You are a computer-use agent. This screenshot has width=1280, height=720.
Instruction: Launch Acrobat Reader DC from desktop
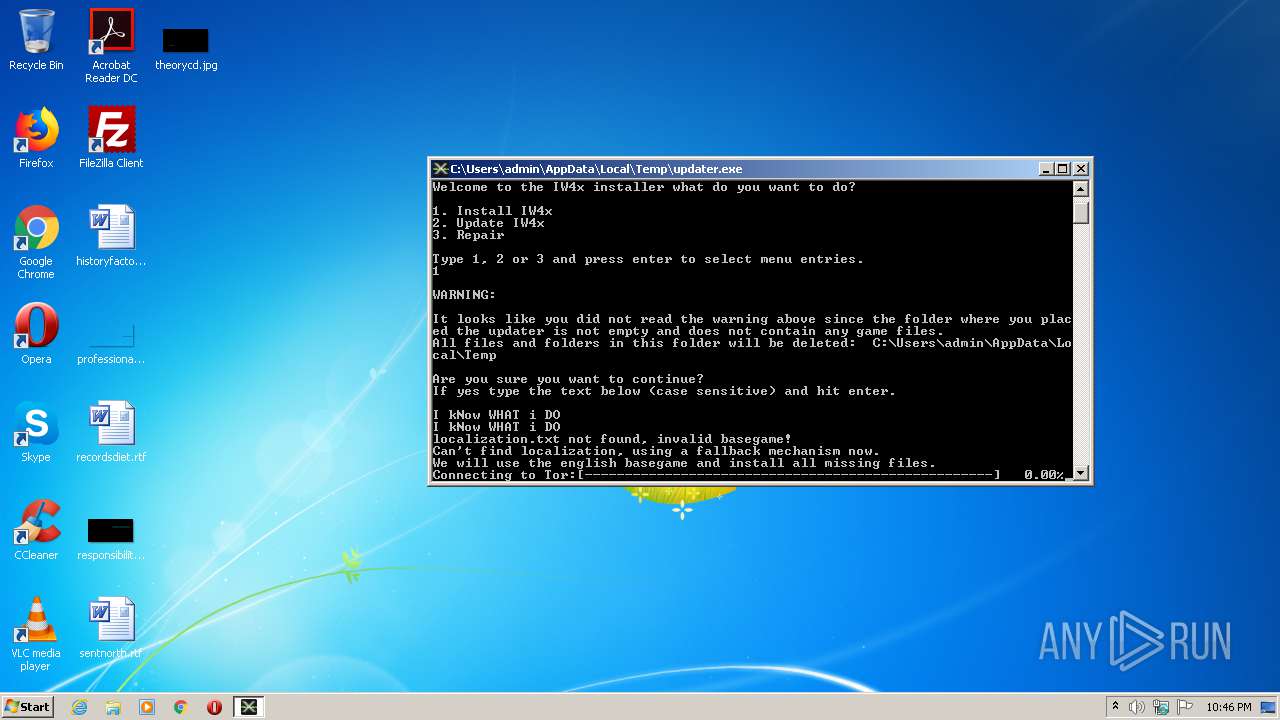pyautogui.click(x=111, y=46)
